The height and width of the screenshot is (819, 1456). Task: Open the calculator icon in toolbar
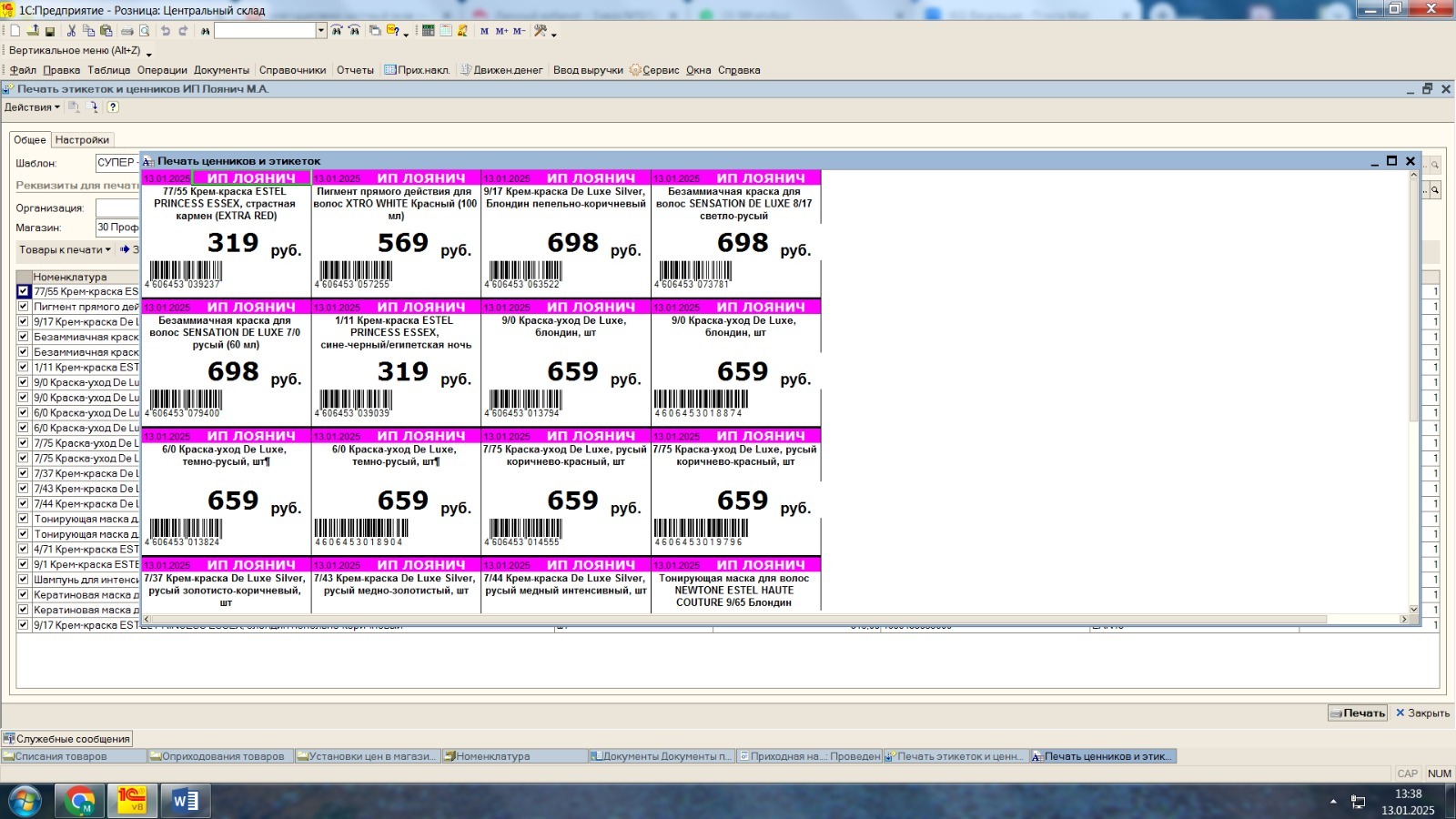(428, 31)
